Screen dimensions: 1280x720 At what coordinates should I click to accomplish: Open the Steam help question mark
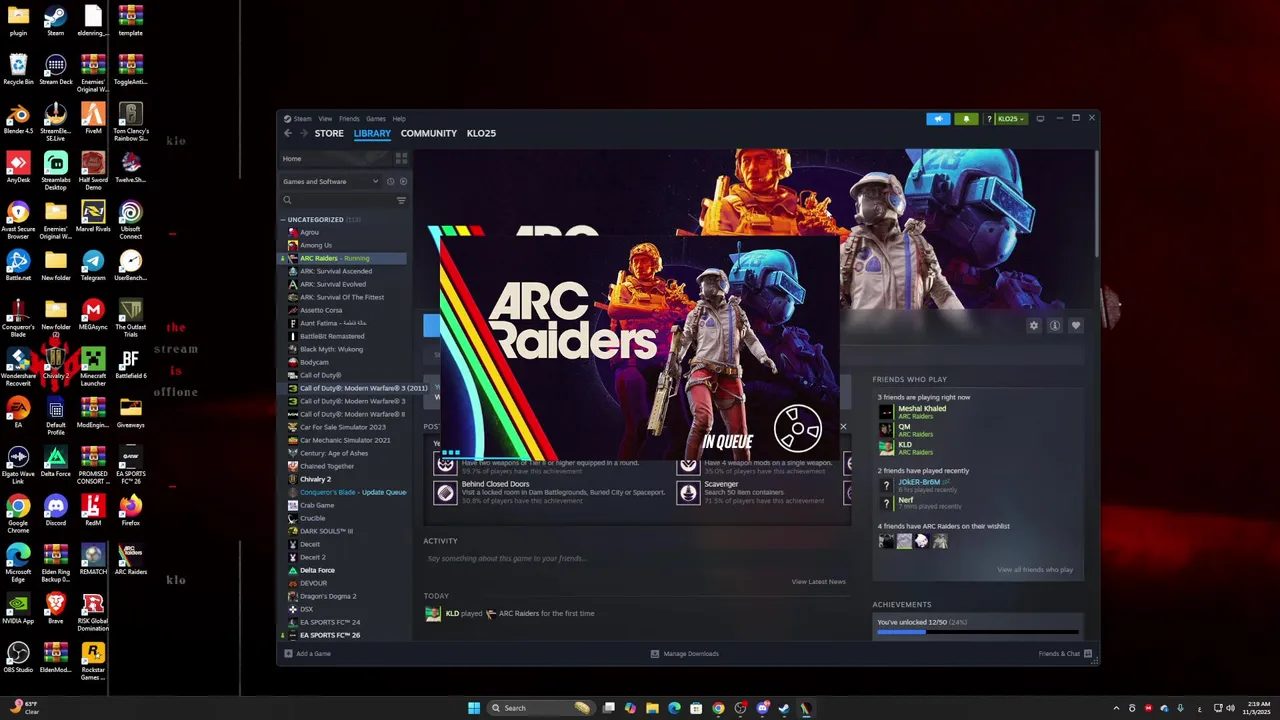(x=988, y=119)
